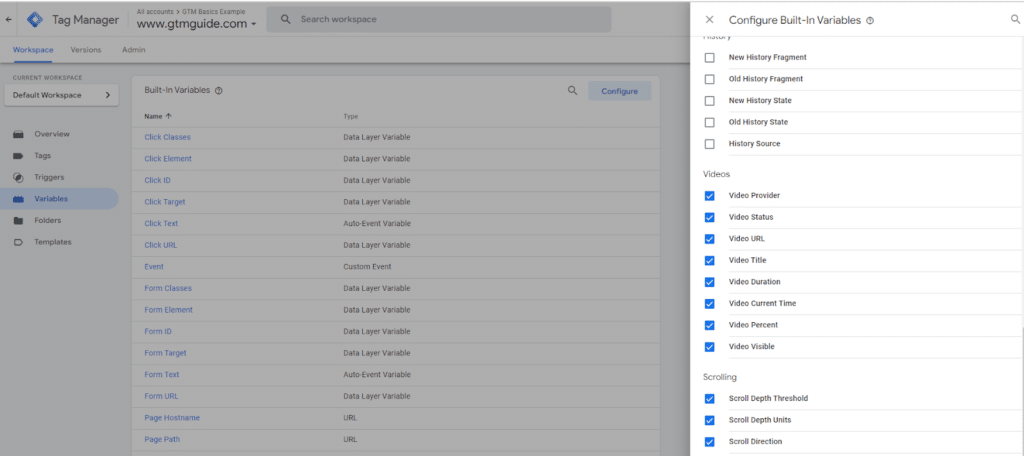The height and width of the screenshot is (456, 1024).
Task: Uncheck Scroll Depth Units
Action: pyautogui.click(x=710, y=420)
